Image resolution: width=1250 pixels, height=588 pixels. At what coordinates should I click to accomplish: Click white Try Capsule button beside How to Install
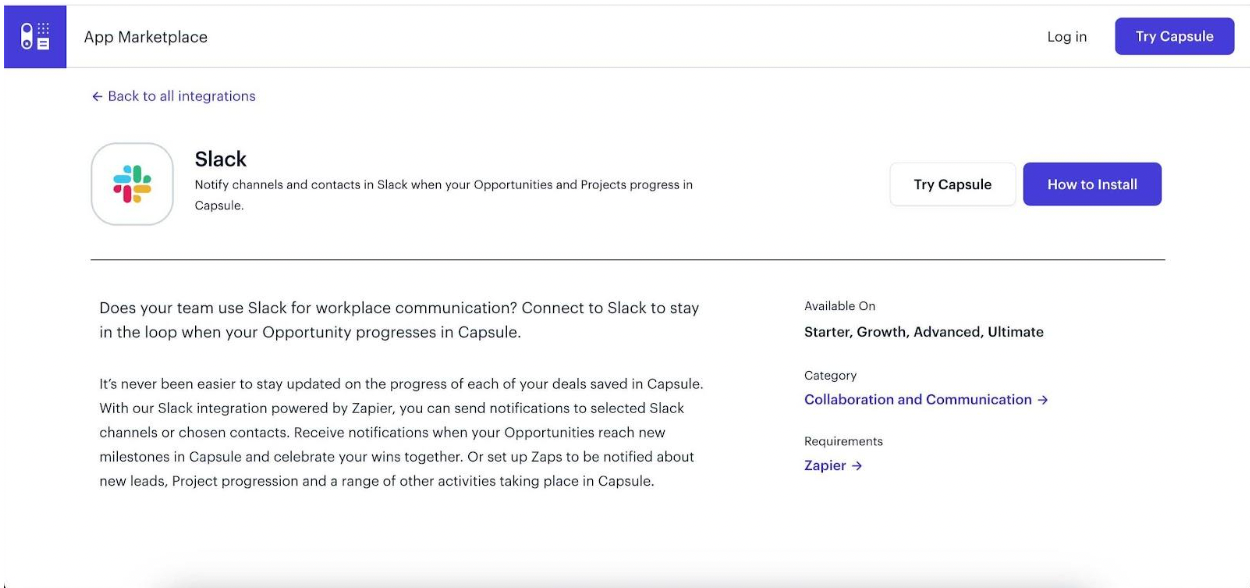click(x=952, y=184)
